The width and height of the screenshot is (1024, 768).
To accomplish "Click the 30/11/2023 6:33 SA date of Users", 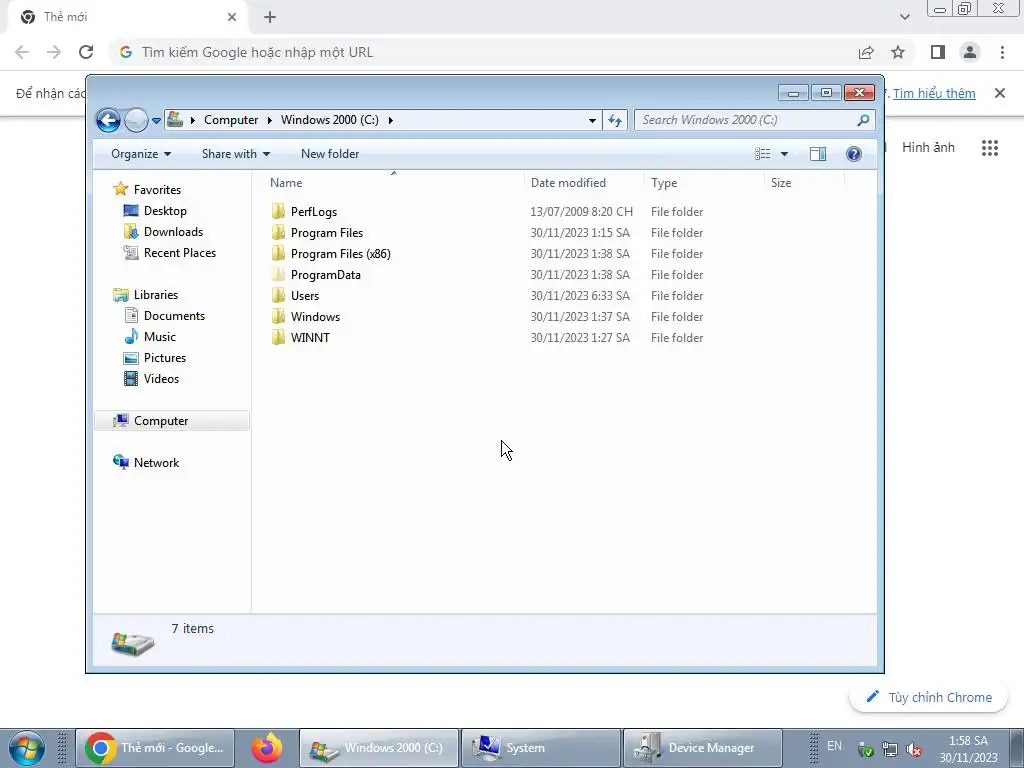I will coord(580,295).
